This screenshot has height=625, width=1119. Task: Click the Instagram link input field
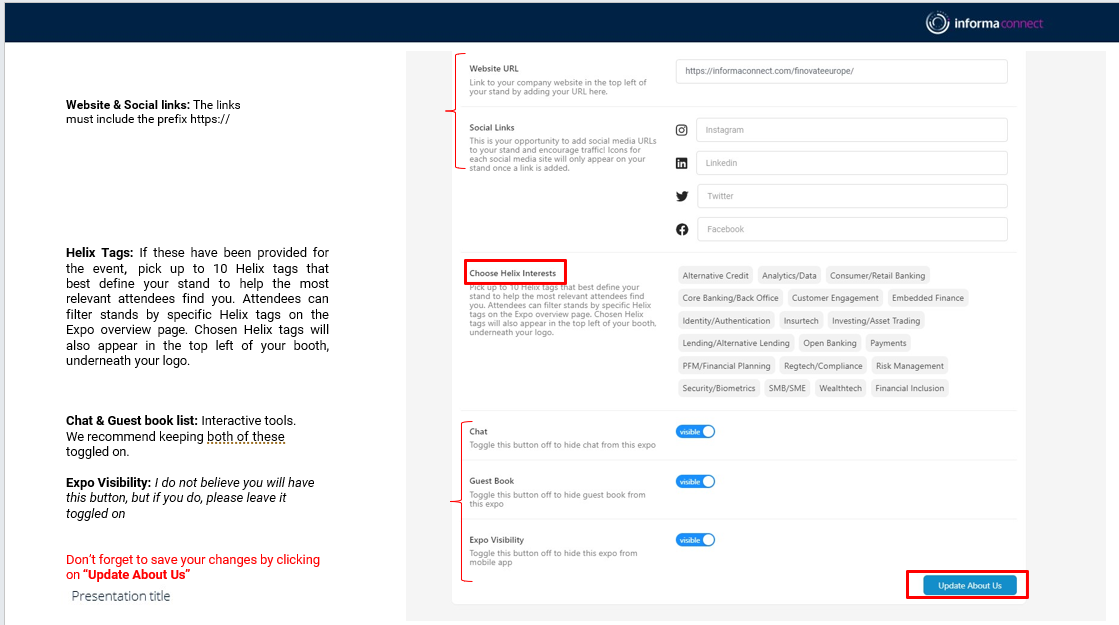point(852,130)
